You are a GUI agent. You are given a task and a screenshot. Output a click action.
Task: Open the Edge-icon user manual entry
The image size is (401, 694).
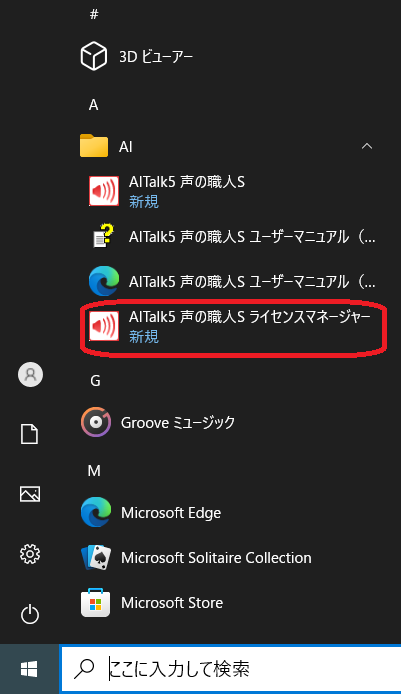coord(104,281)
